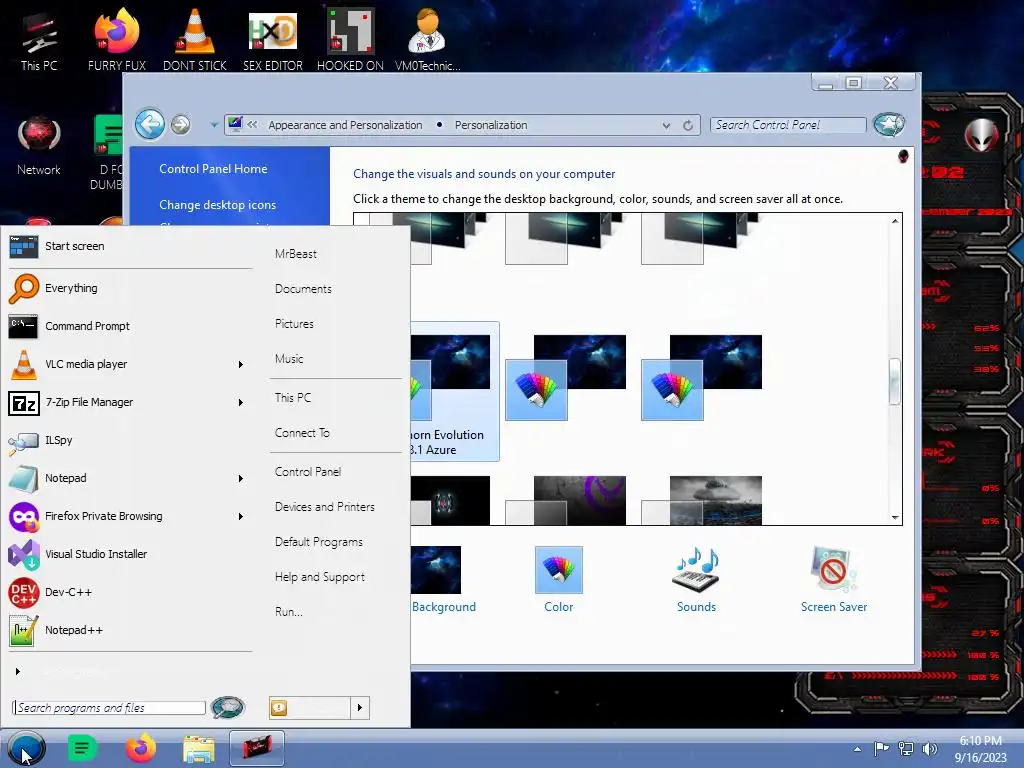Click the Start screen icon in Start menu
The height and width of the screenshot is (768, 1024).
[24, 246]
